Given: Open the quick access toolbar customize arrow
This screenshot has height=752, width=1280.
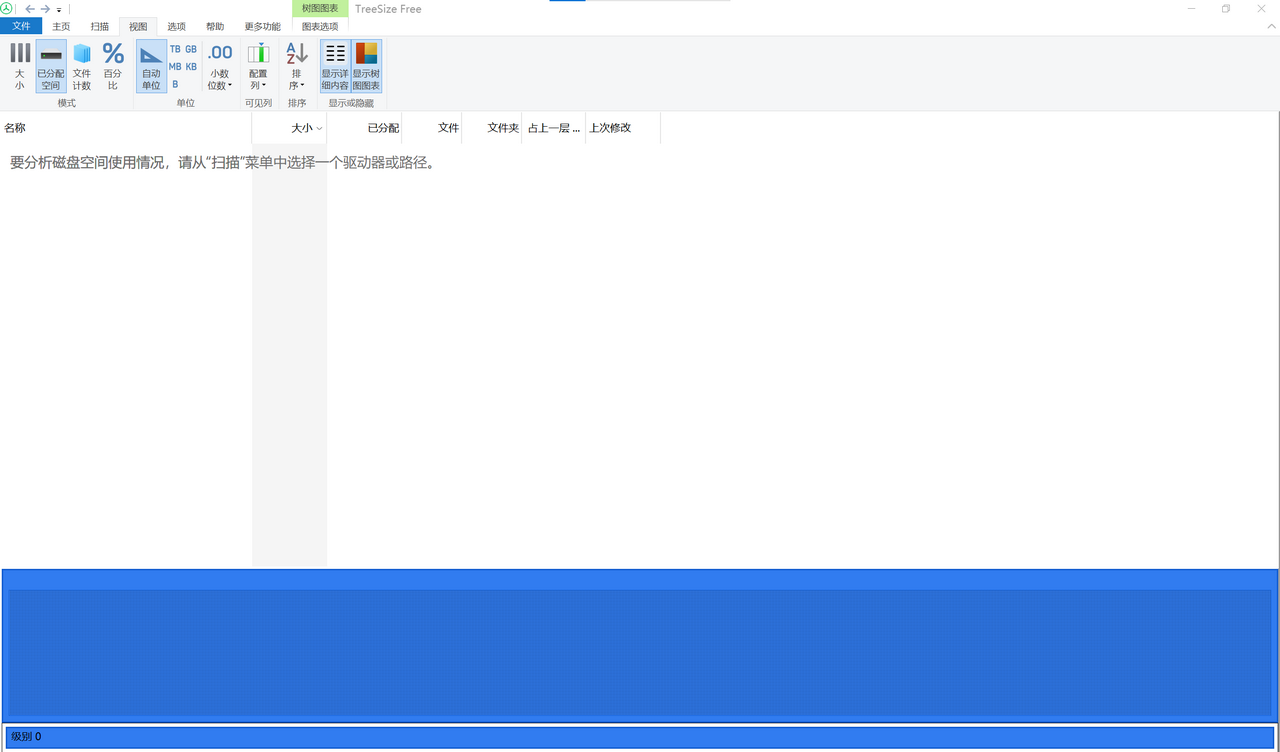Looking at the screenshot, I should click(59, 9).
